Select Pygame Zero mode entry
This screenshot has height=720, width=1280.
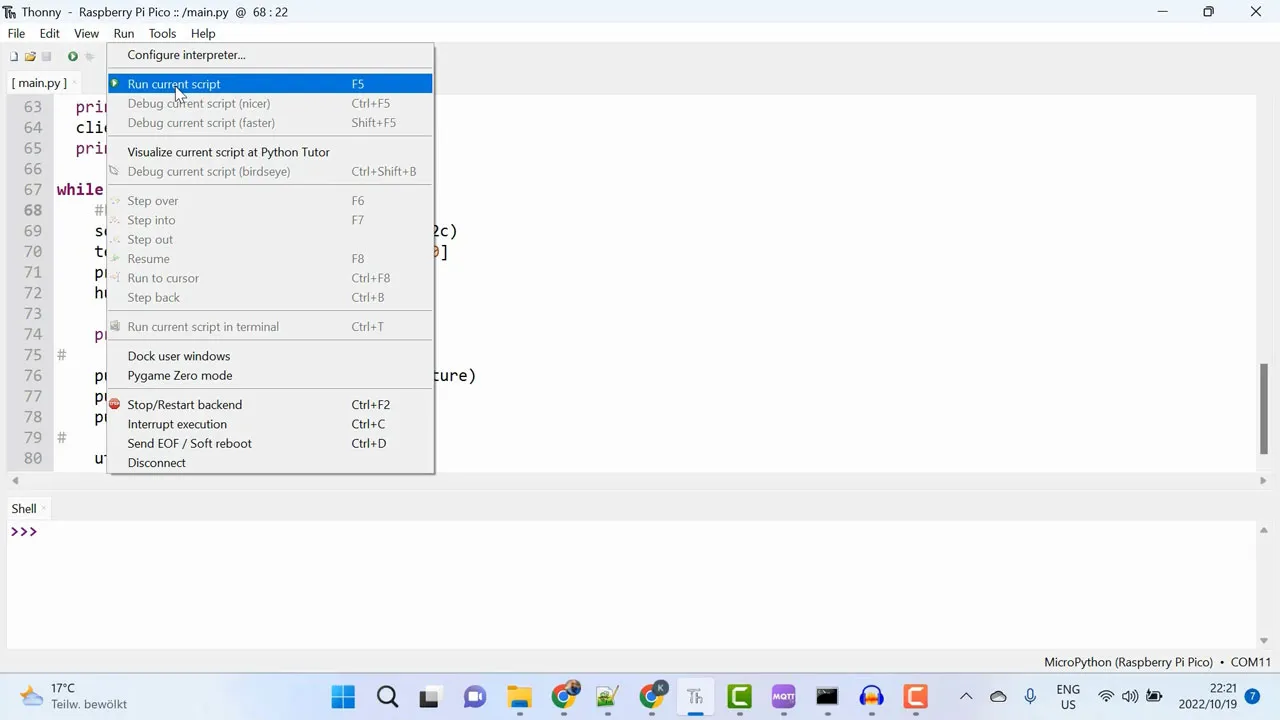270,375
